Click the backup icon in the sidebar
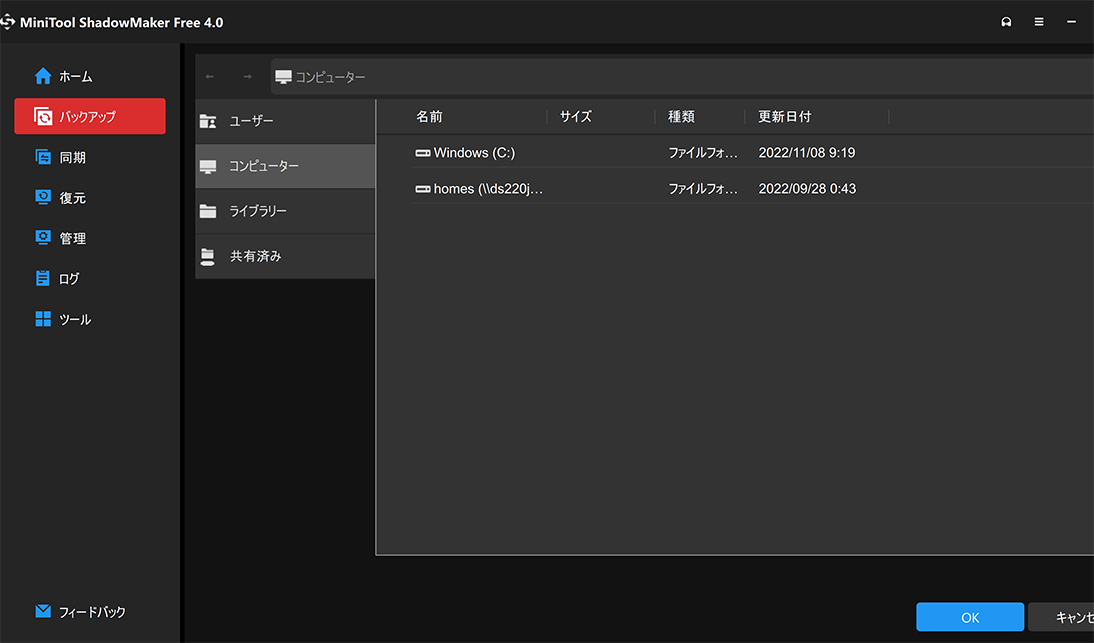1094x643 pixels. 43,116
